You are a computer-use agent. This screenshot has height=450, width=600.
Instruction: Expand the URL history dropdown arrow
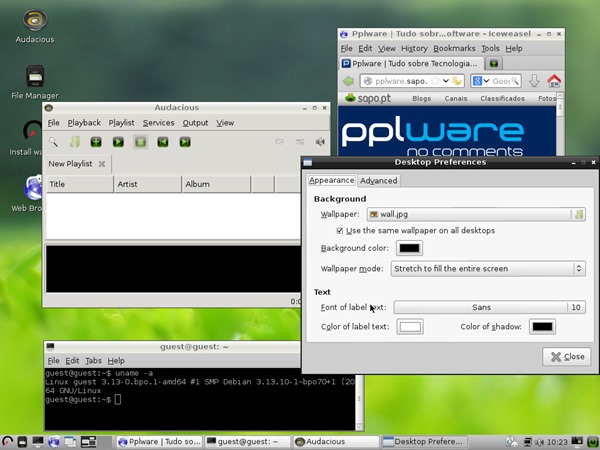click(x=446, y=81)
